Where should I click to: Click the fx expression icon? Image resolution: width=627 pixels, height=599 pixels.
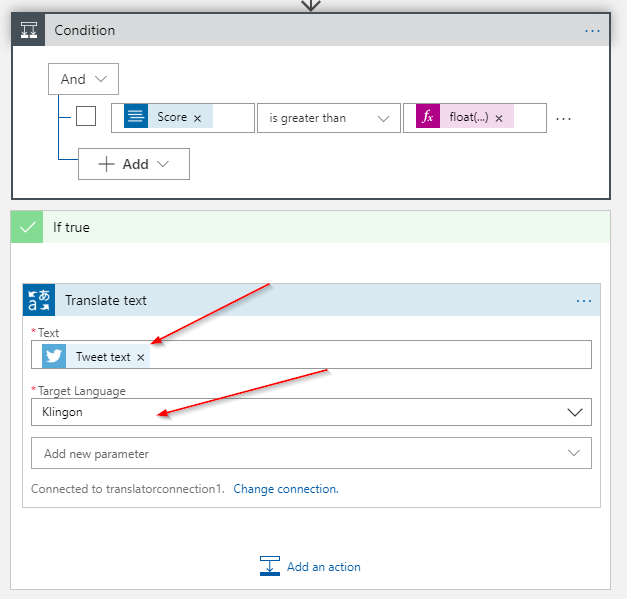click(428, 117)
